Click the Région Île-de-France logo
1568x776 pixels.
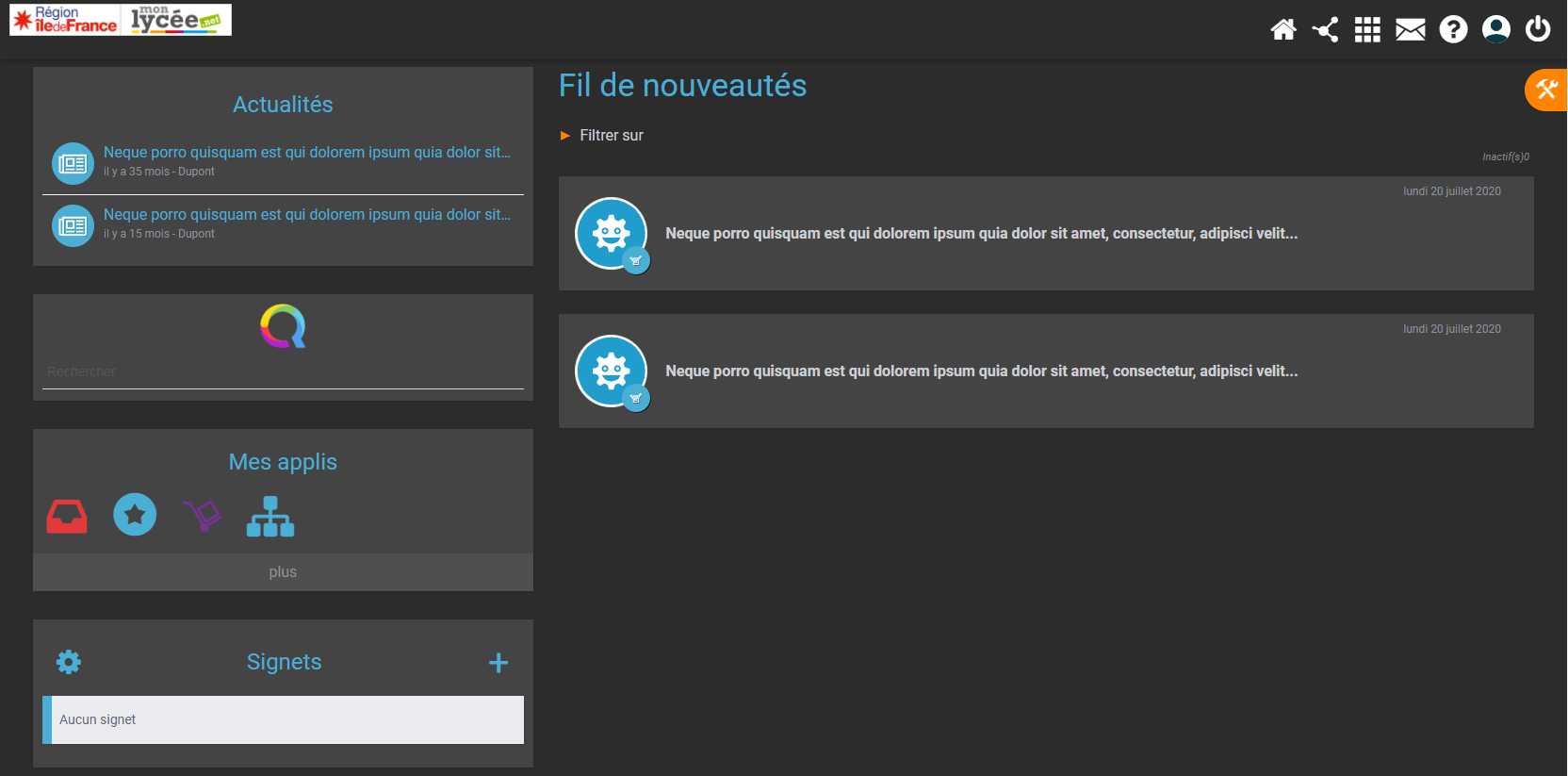(65, 20)
